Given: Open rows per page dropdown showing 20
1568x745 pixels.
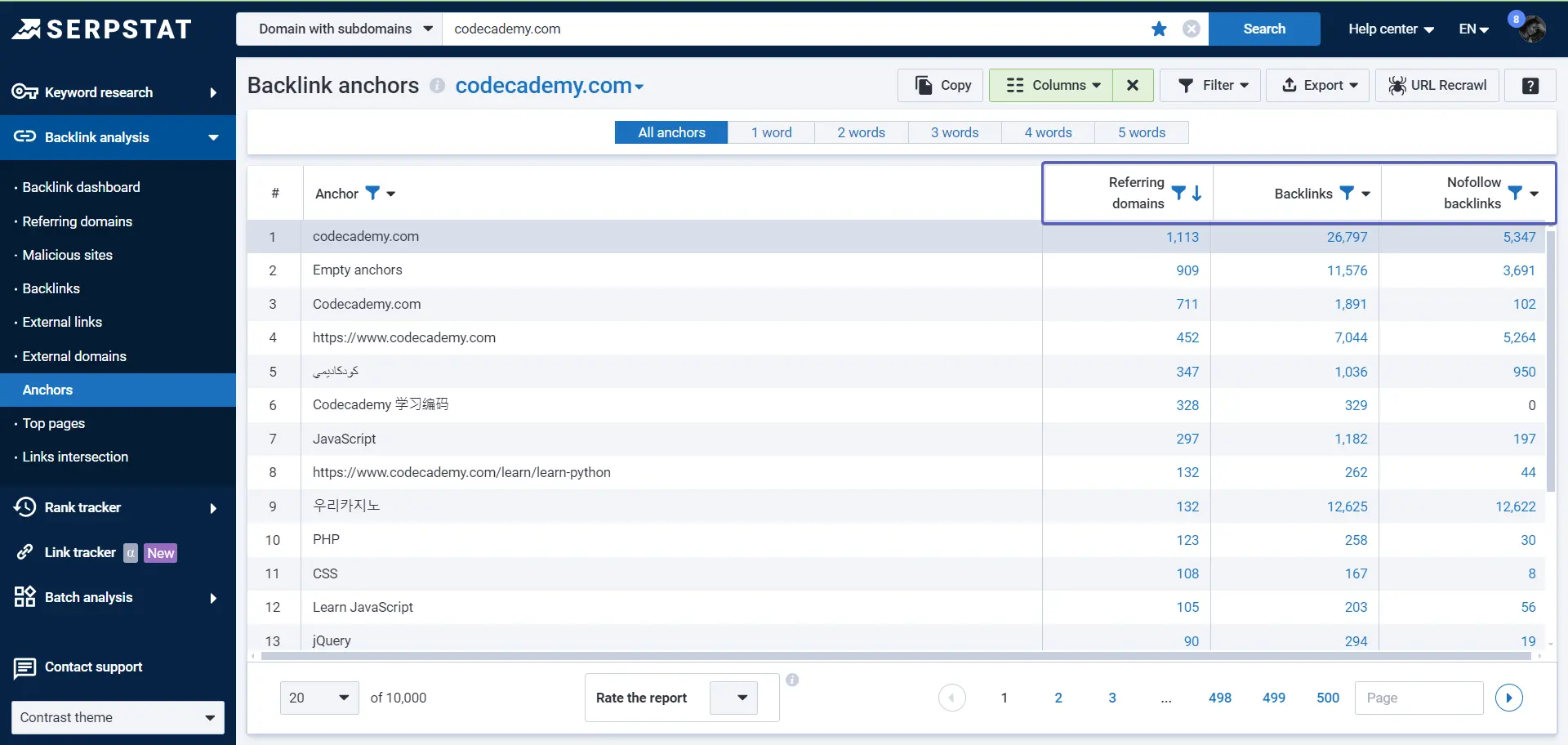Looking at the screenshot, I should [x=319, y=698].
